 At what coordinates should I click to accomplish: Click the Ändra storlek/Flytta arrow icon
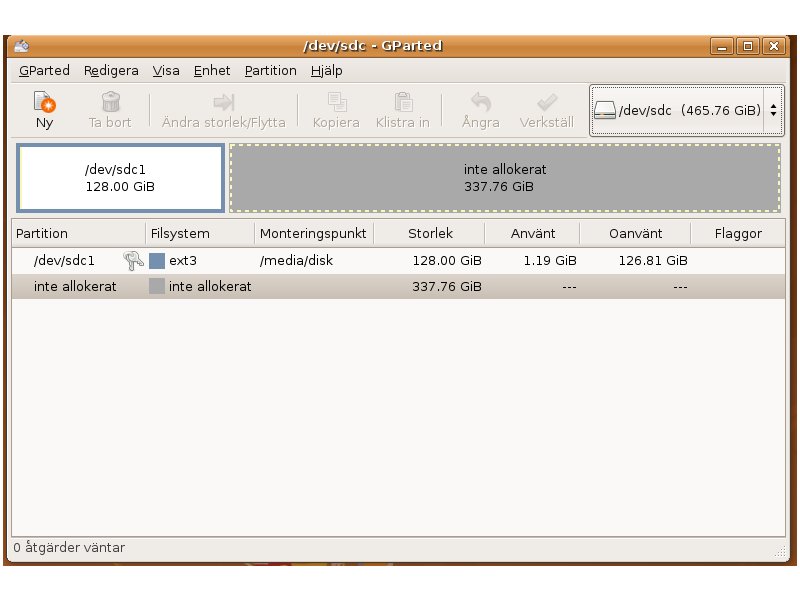point(223,102)
